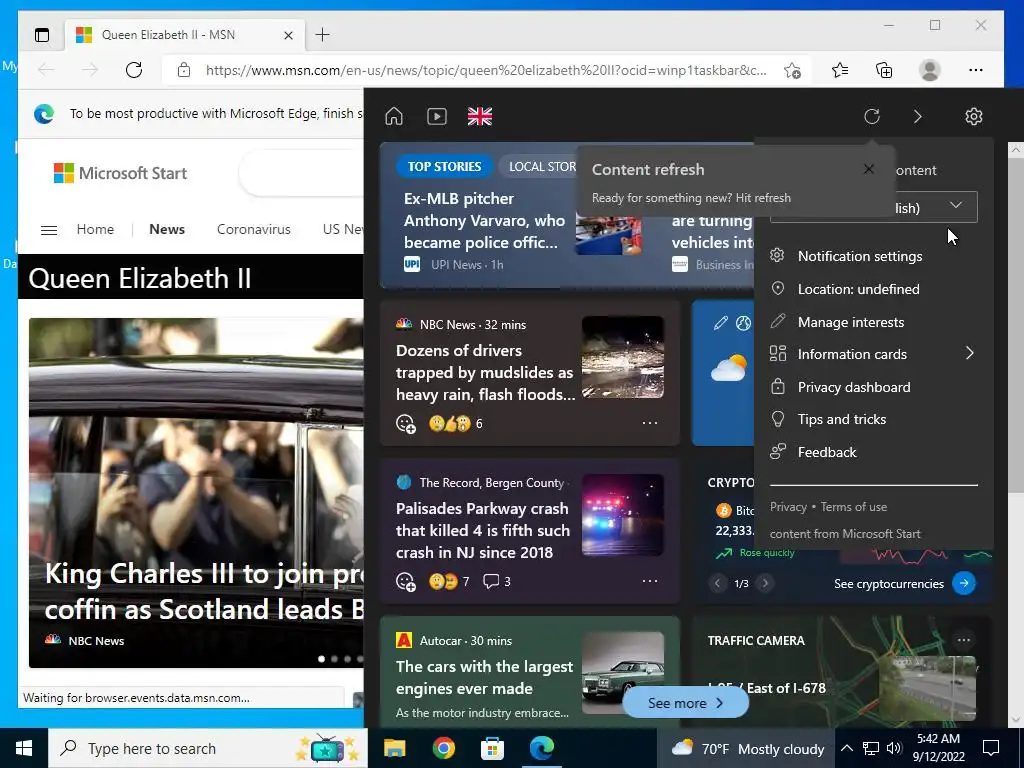
Task: Reload the page in Edge
Action: [134, 69]
